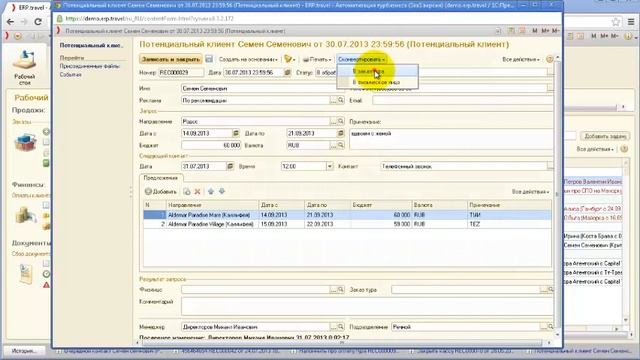
Task: Select the Предложения tab
Action: click(161, 178)
